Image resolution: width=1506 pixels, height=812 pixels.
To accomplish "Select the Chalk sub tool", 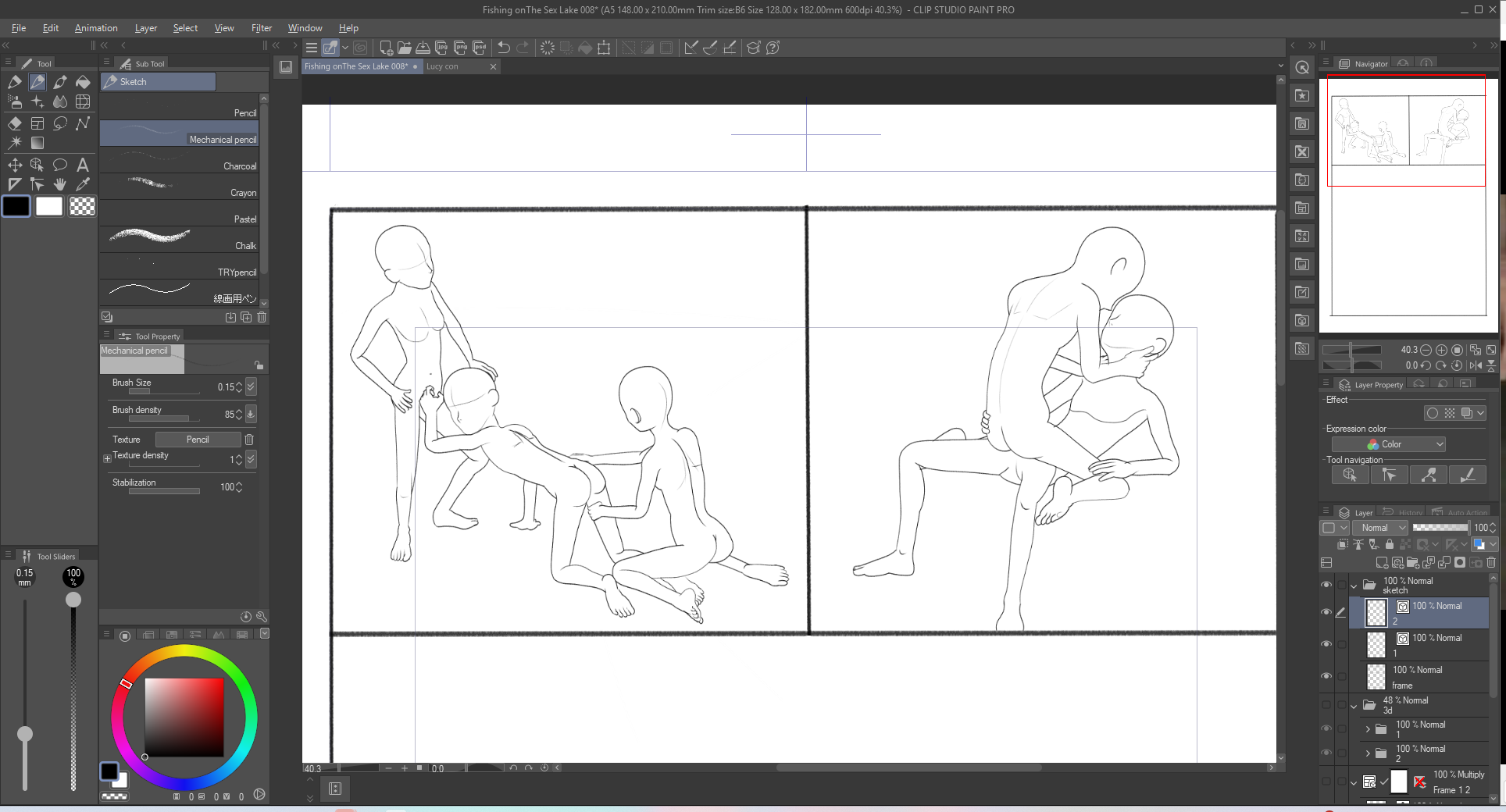I will 180,240.
